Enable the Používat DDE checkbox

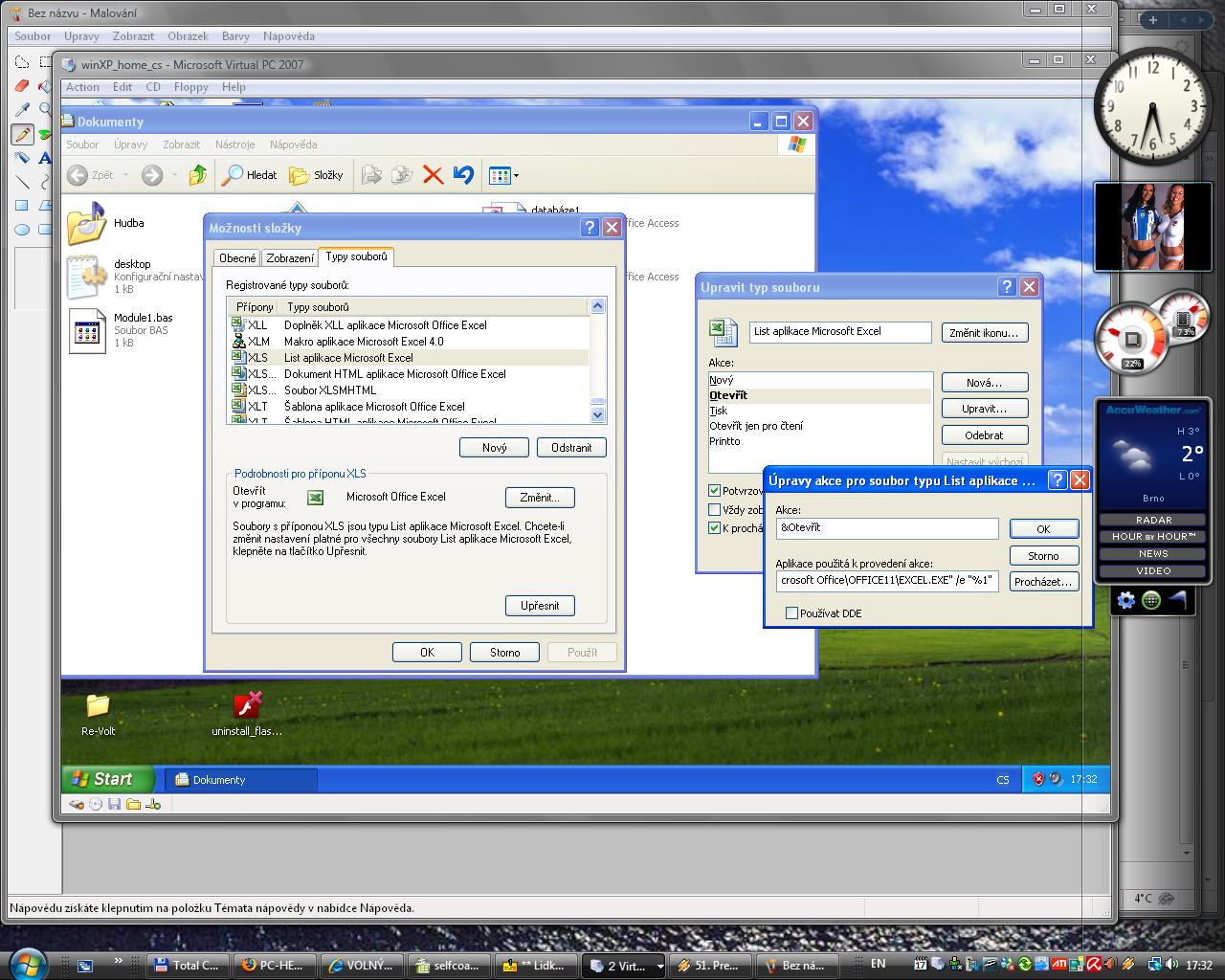[791, 613]
